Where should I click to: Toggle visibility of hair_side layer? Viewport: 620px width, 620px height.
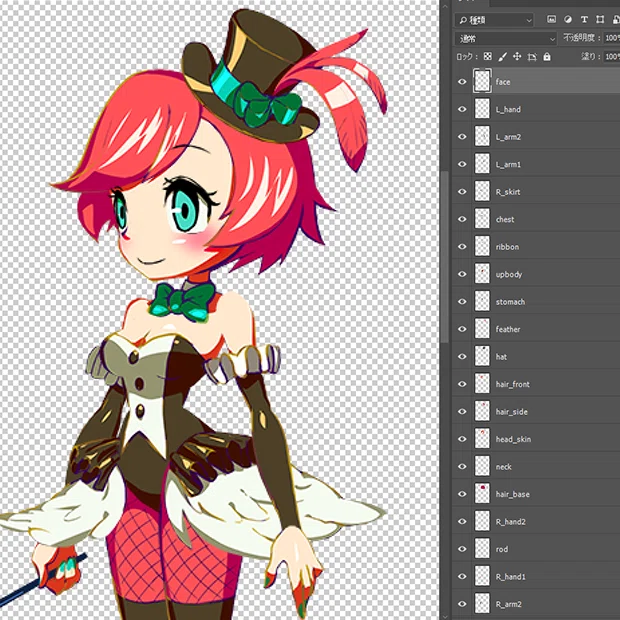[462, 412]
